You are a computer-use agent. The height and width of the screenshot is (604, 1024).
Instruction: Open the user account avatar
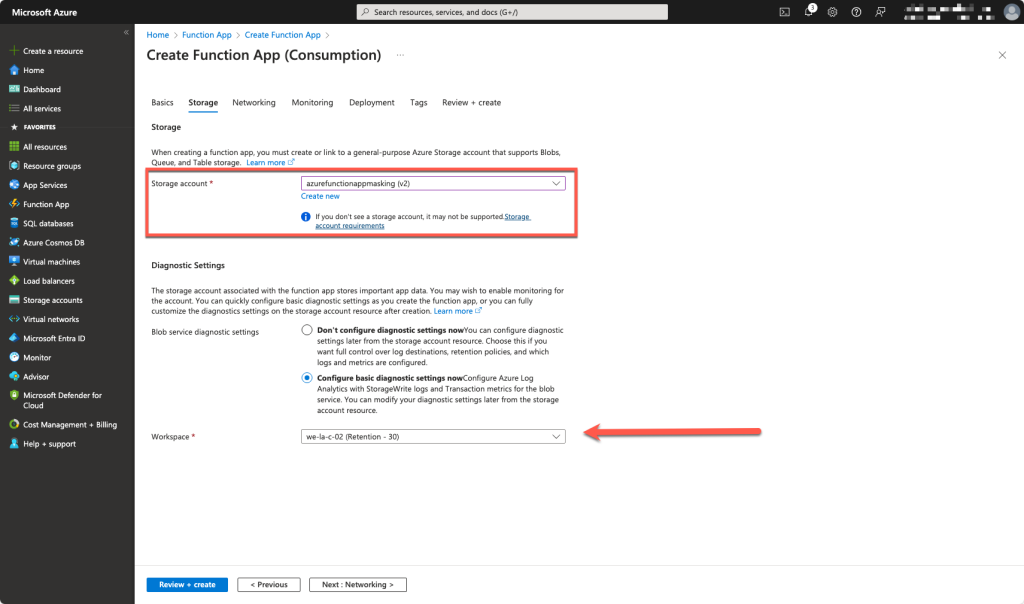click(1012, 12)
